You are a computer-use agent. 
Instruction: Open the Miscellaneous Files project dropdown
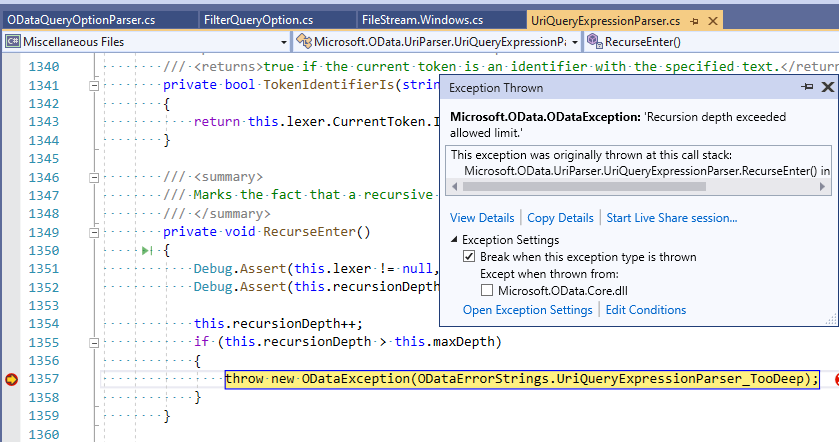pyautogui.click(x=284, y=42)
